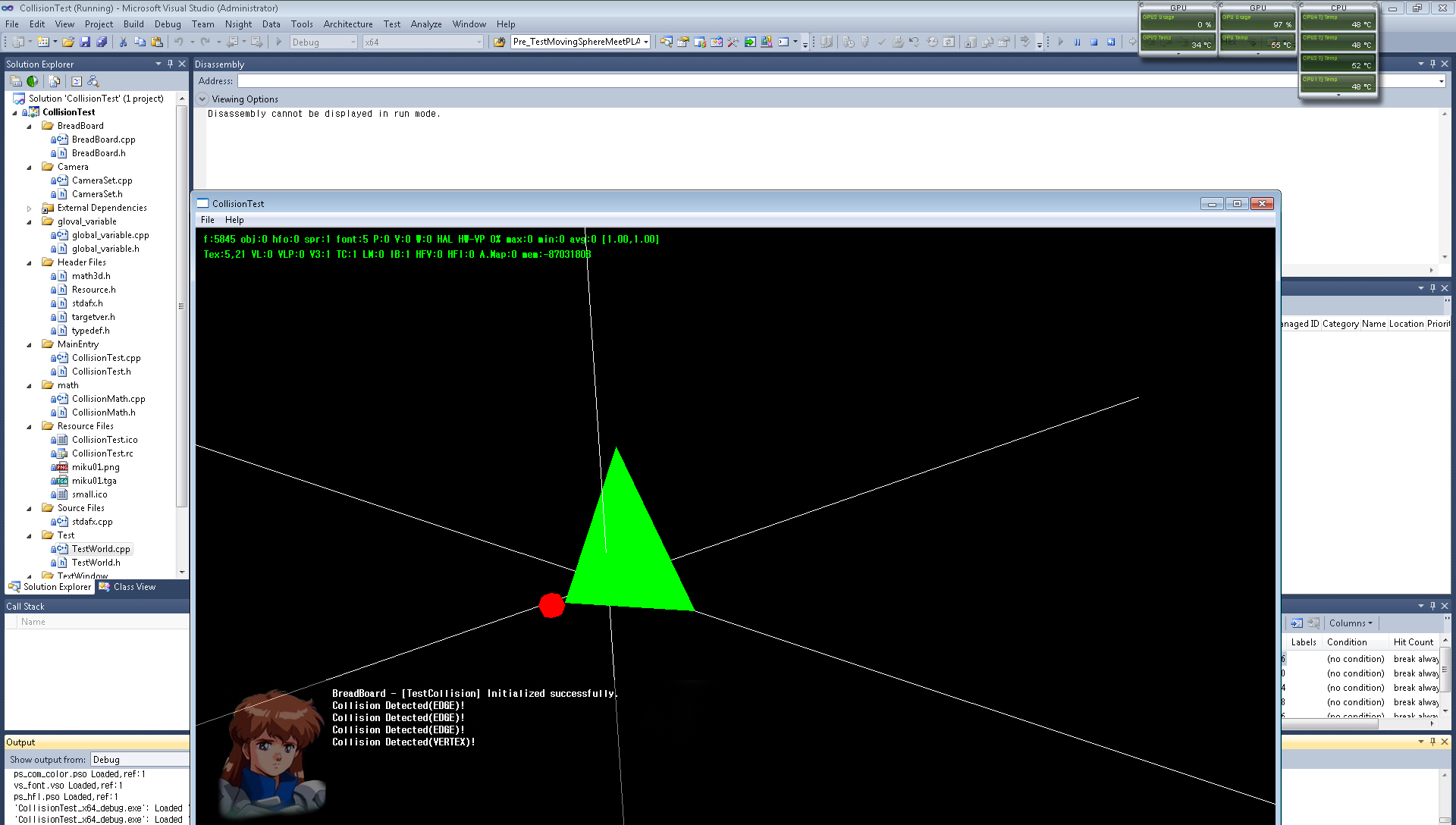Open the Columns button in breakpoints panel
The width and height of the screenshot is (1456, 825).
[1350, 623]
